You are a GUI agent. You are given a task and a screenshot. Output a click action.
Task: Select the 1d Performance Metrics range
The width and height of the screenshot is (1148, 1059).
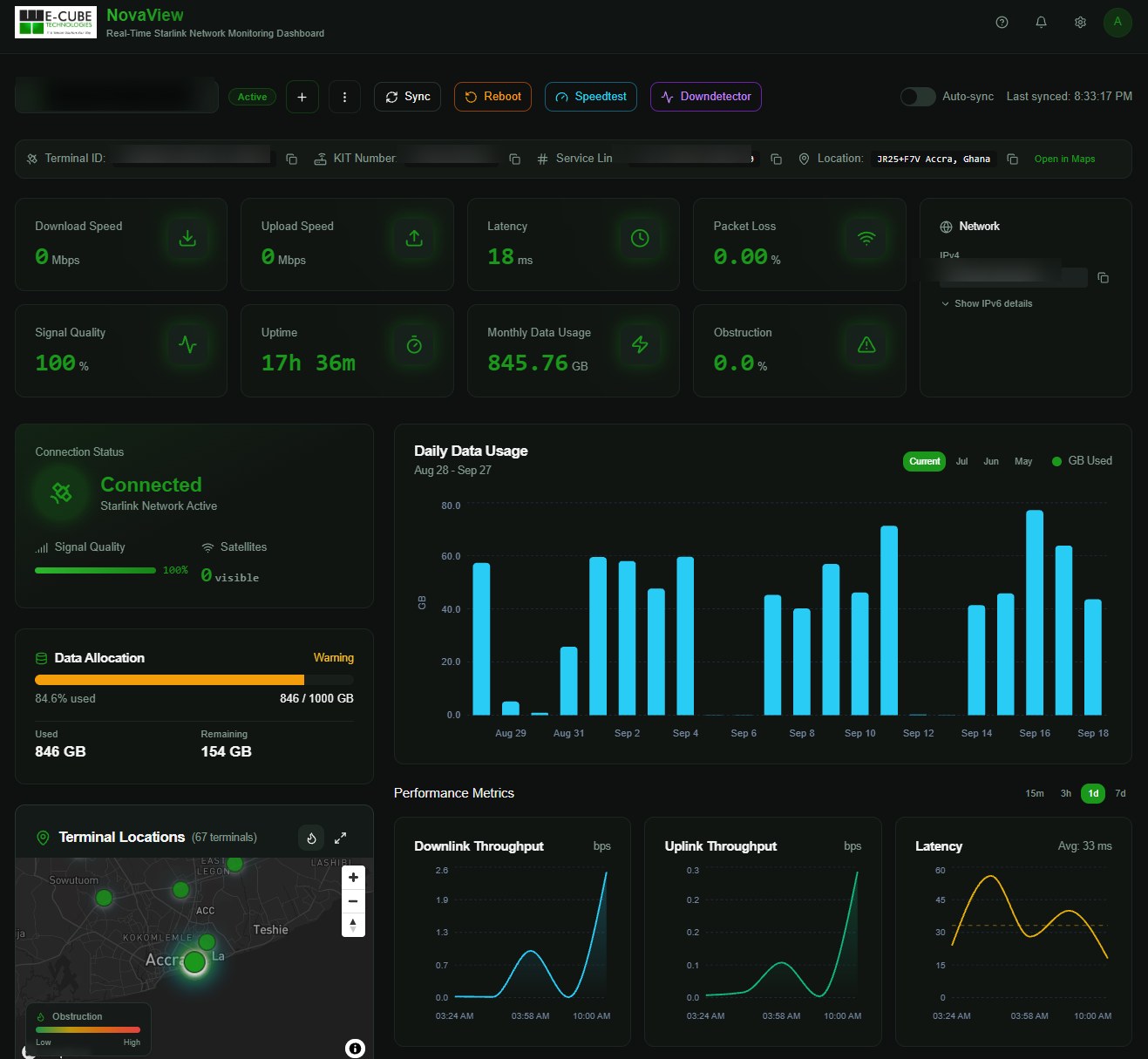pyautogui.click(x=1093, y=793)
